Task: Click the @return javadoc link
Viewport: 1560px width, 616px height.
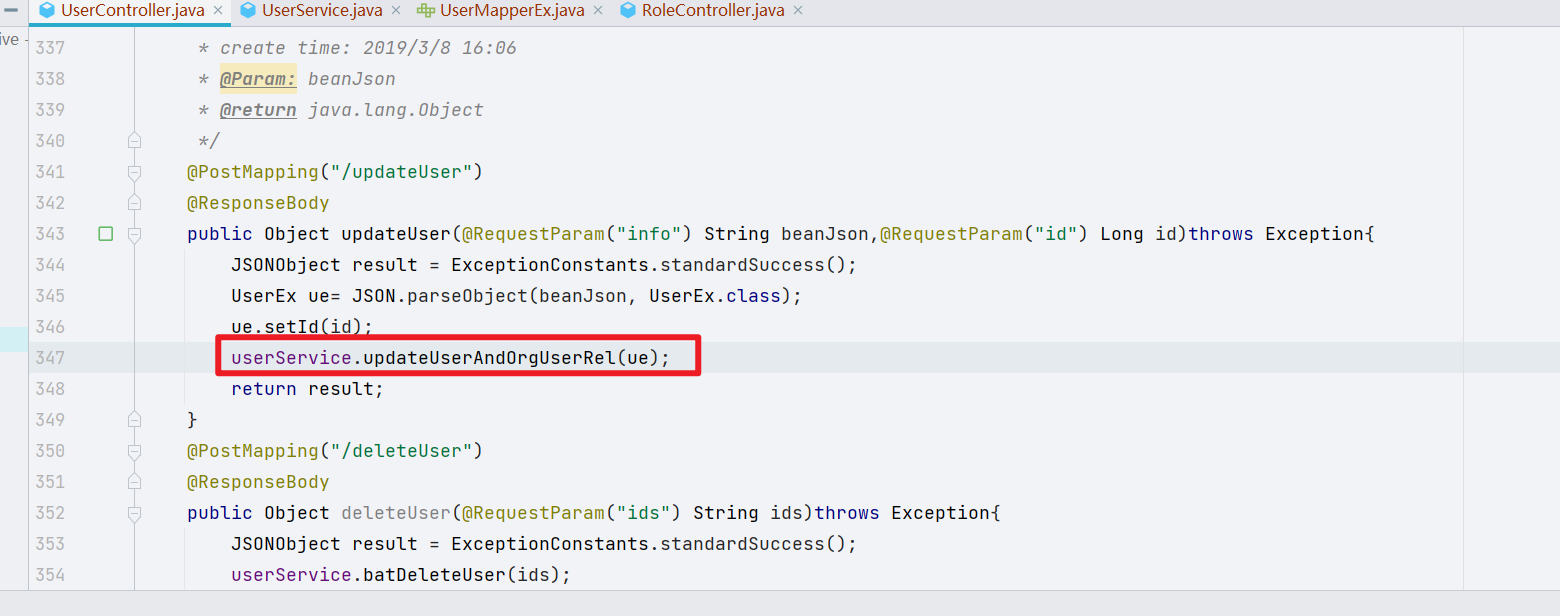Action: tap(258, 110)
